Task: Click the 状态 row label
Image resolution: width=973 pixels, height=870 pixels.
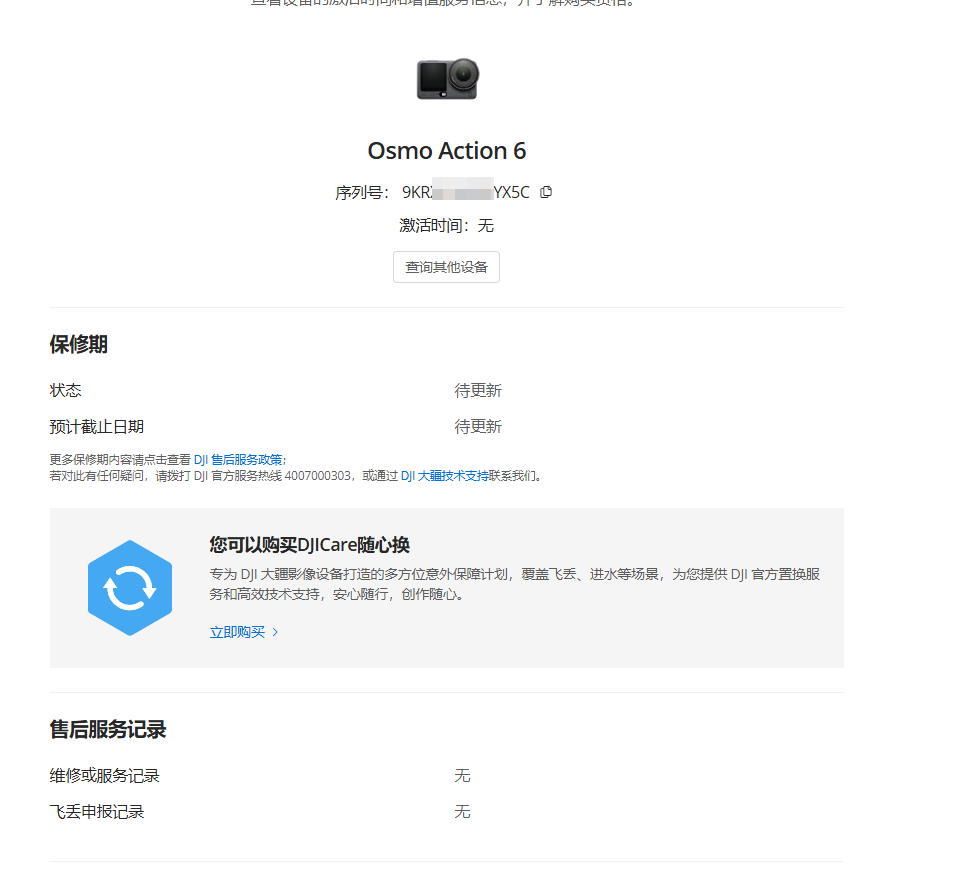Action: (x=65, y=390)
